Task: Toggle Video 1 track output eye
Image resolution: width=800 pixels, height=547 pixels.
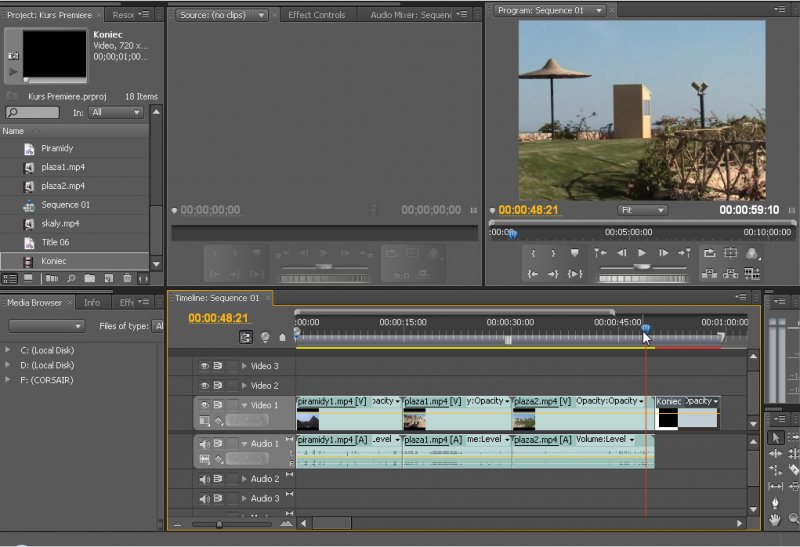Action: coord(204,405)
